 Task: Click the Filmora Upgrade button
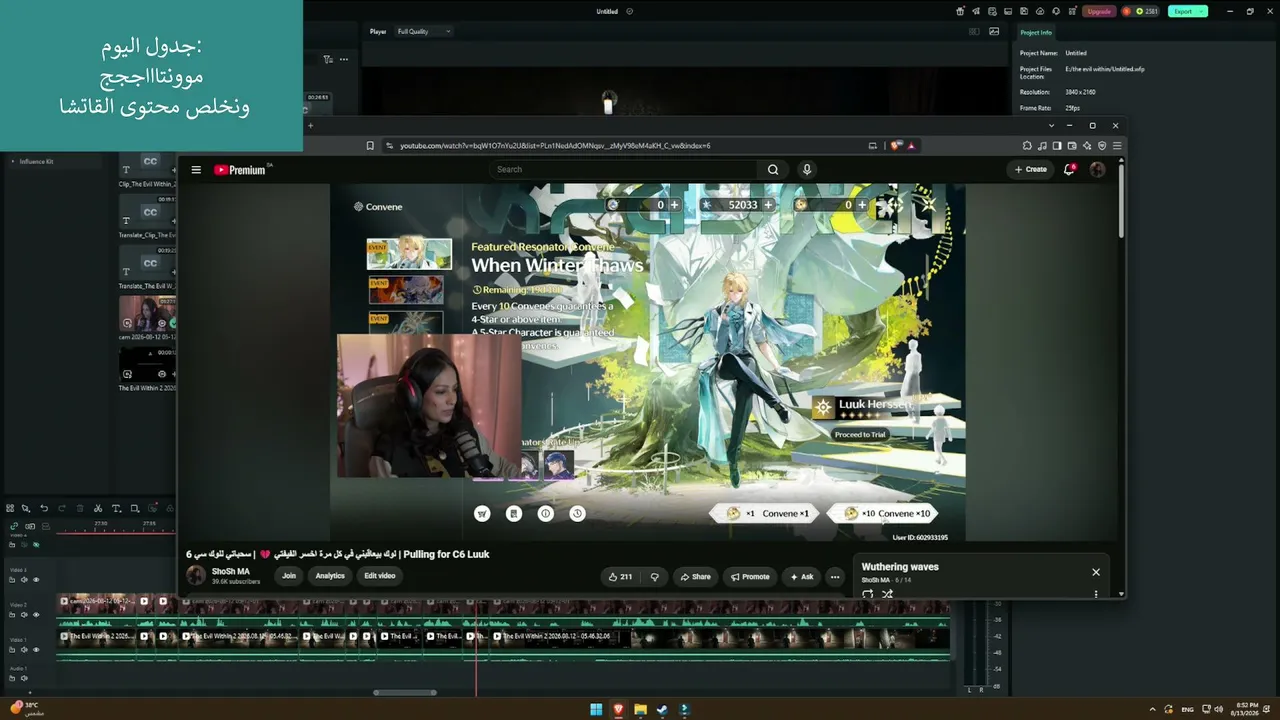coord(1099,11)
